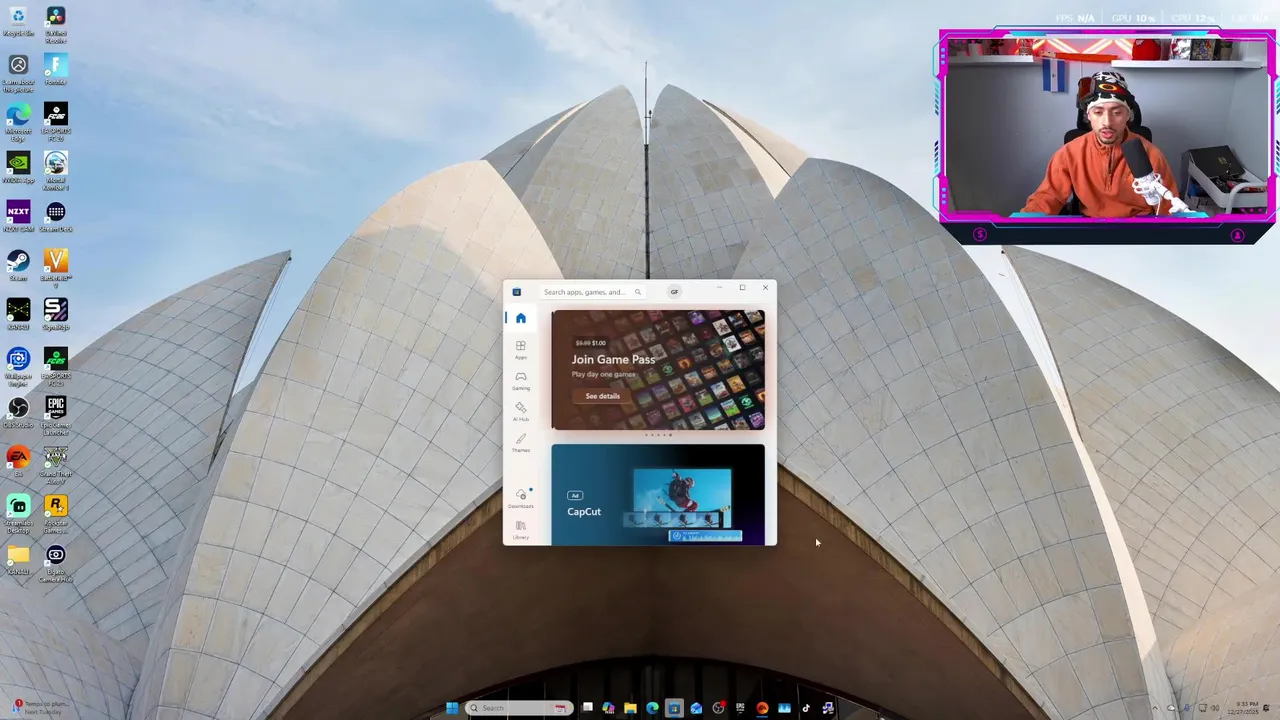The width and height of the screenshot is (1280, 720).
Task: Select SignalRgb desktop shortcut
Action: tap(56, 315)
